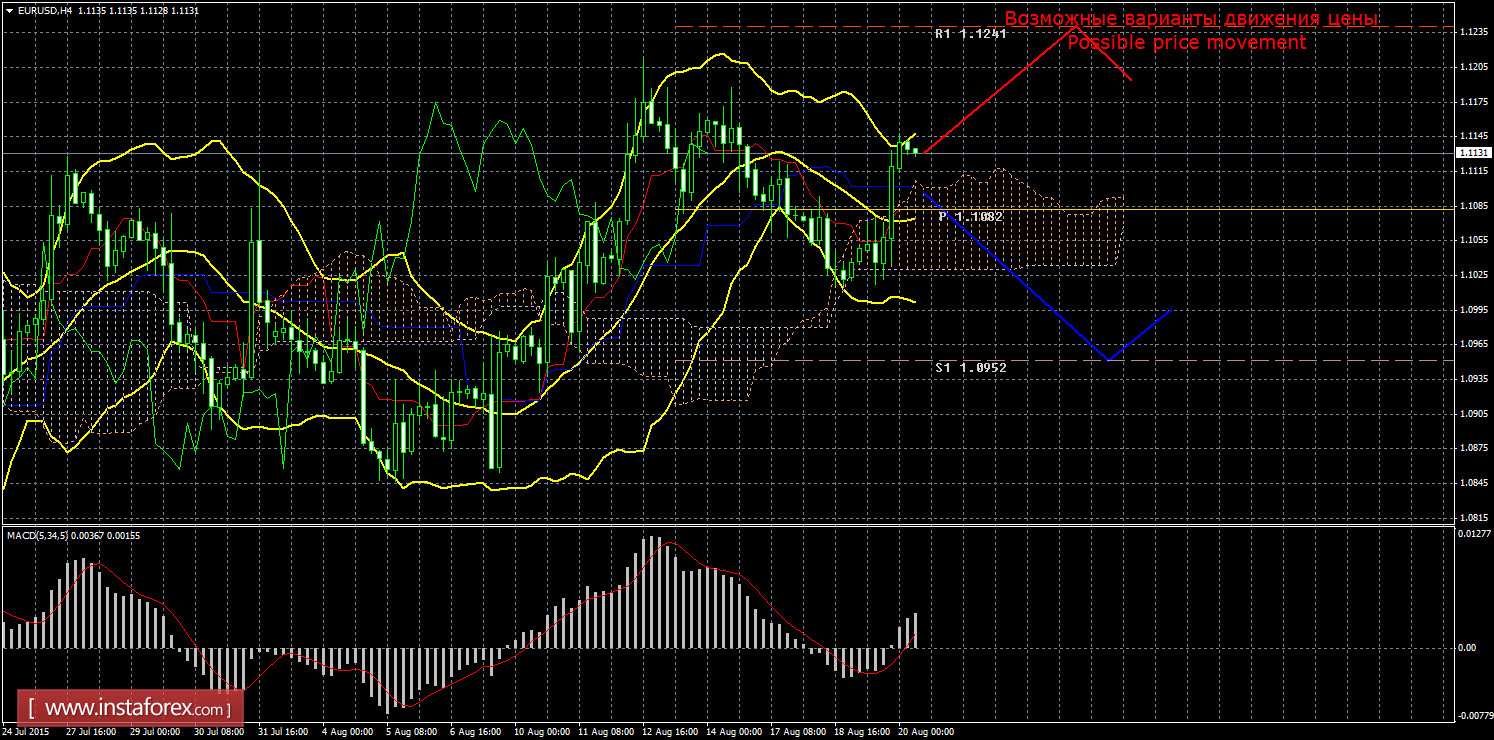Click the MACD(5,34,5) indicator label

point(39,535)
